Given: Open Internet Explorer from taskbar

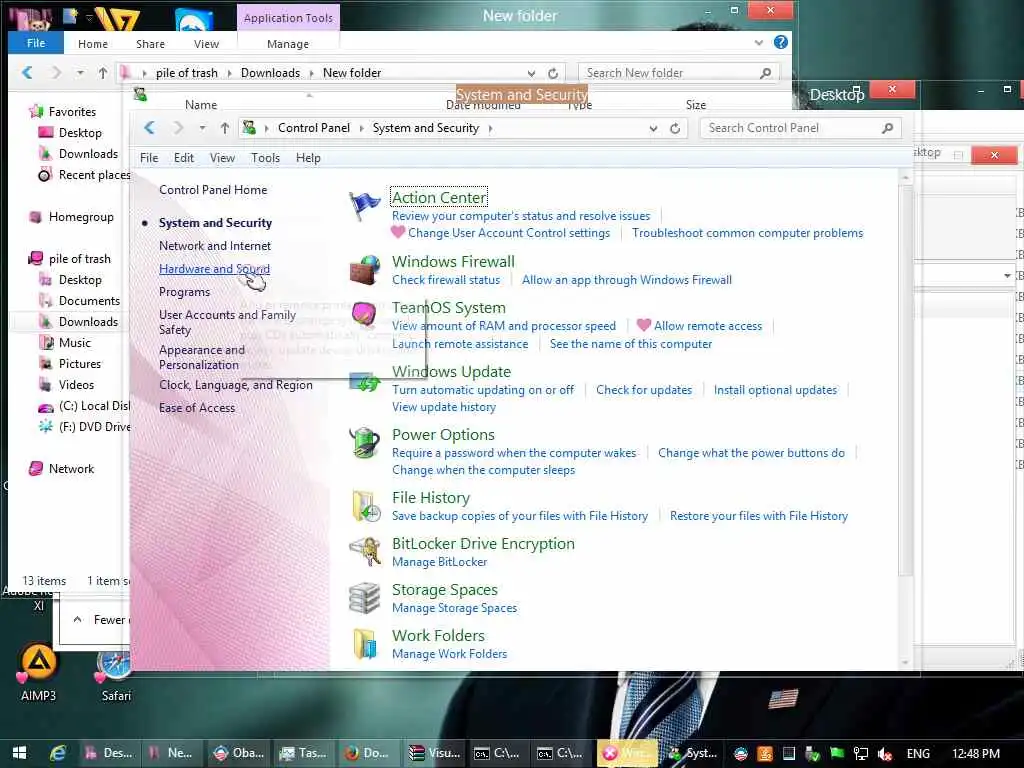Looking at the screenshot, I should pos(59,753).
